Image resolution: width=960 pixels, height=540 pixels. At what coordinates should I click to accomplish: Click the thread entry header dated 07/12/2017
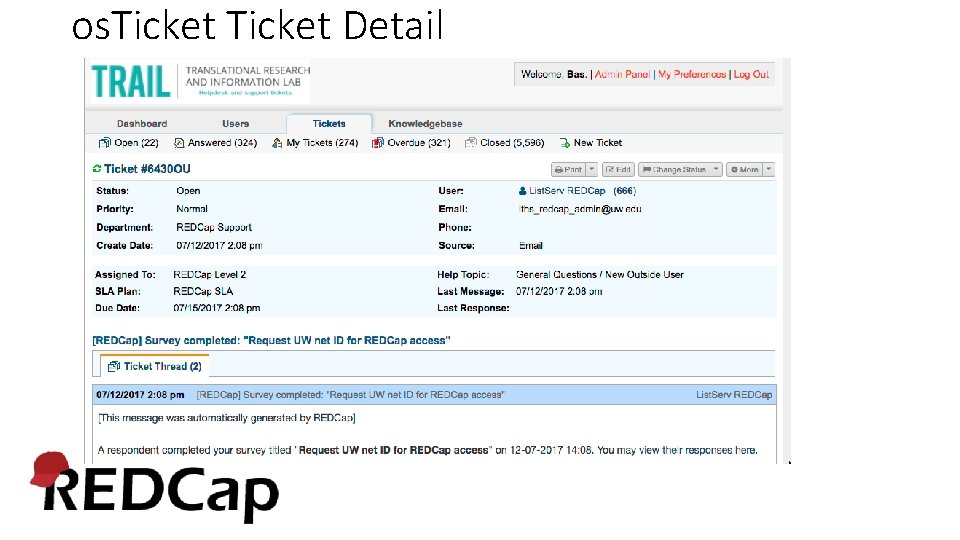click(x=434, y=395)
